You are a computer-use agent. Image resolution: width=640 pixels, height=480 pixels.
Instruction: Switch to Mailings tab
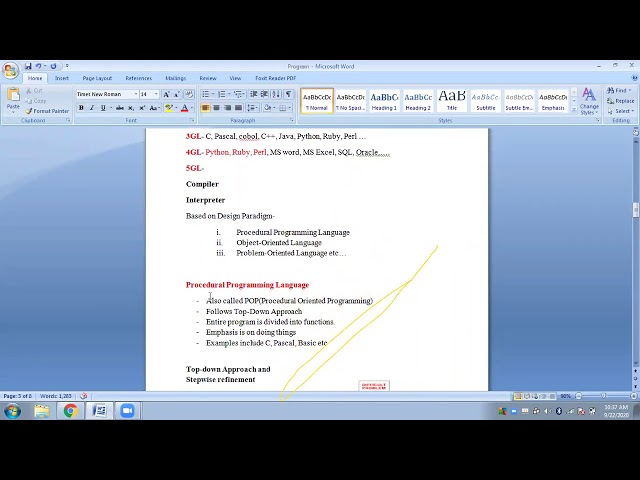176,78
